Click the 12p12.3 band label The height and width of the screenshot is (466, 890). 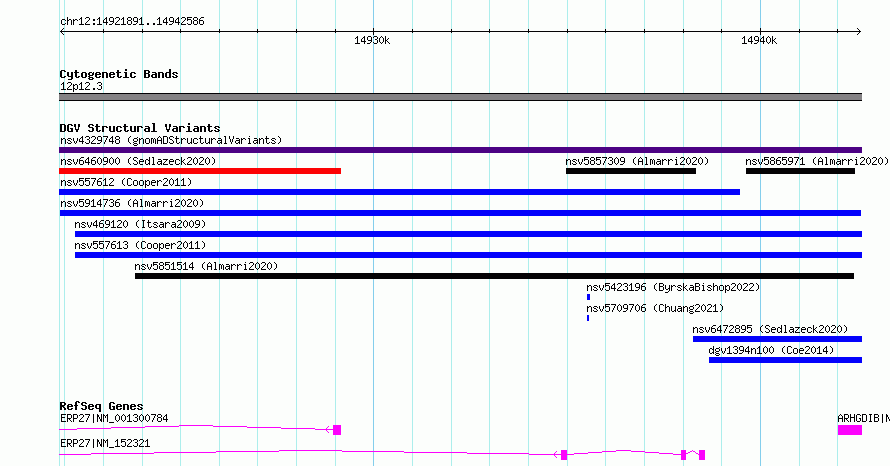[x=81, y=86]
